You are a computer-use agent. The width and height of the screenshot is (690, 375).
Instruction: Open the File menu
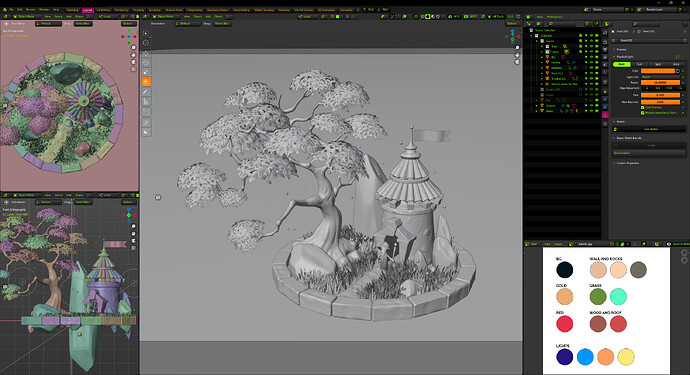(11, 9)
